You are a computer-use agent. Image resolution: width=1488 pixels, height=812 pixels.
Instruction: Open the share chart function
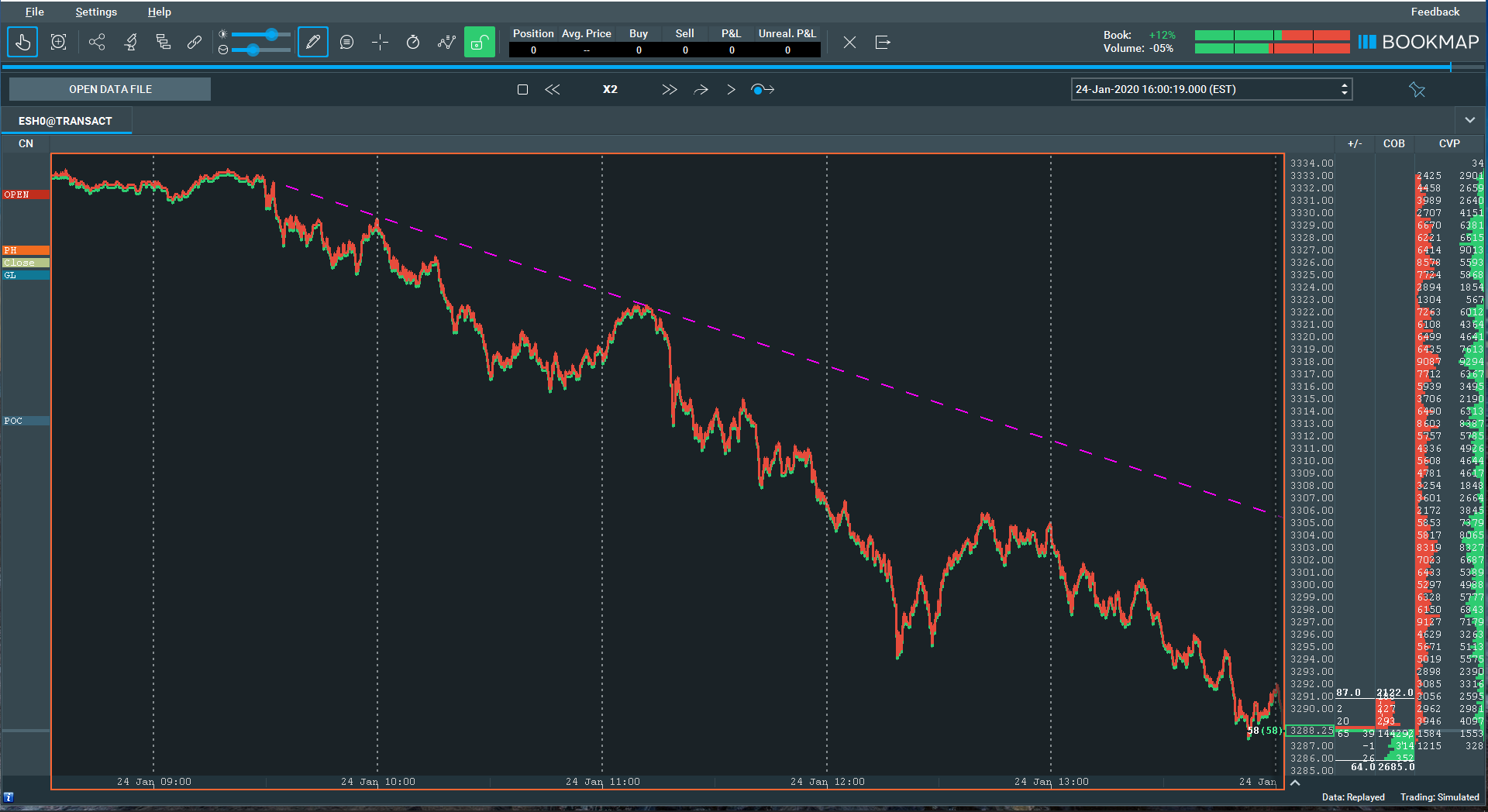tap(97, 42)
